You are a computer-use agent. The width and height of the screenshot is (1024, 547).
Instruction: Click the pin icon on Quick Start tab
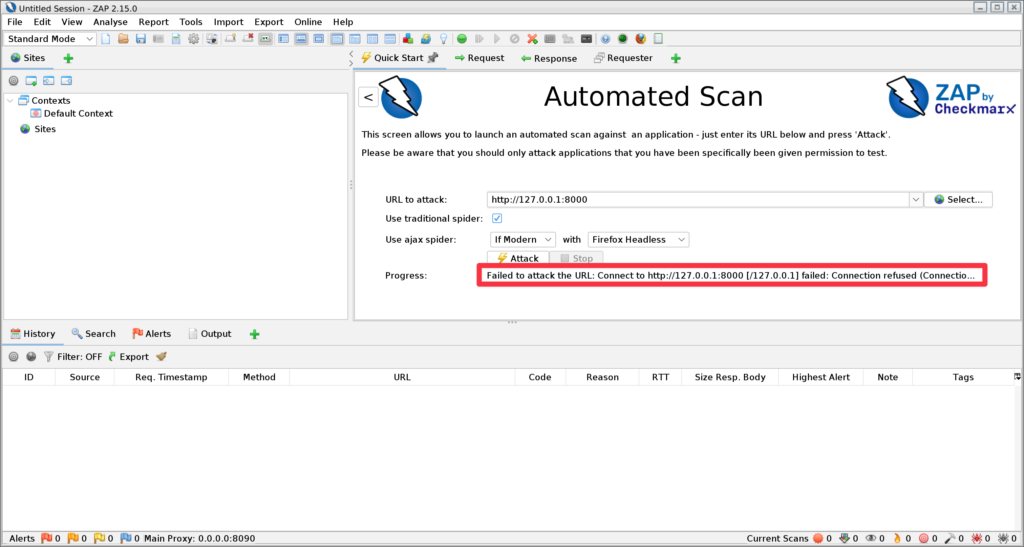point(433,58)
